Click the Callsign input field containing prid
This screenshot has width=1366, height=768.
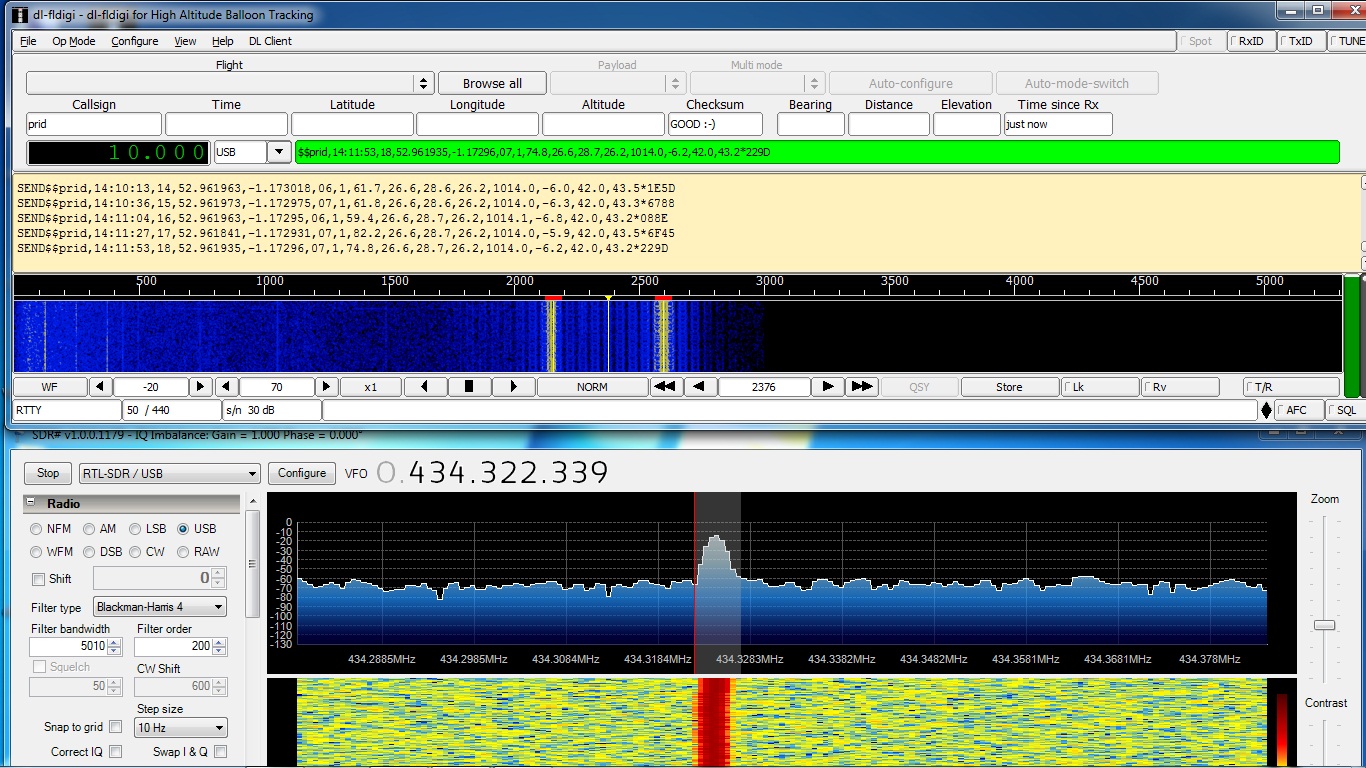pos(94,125)
